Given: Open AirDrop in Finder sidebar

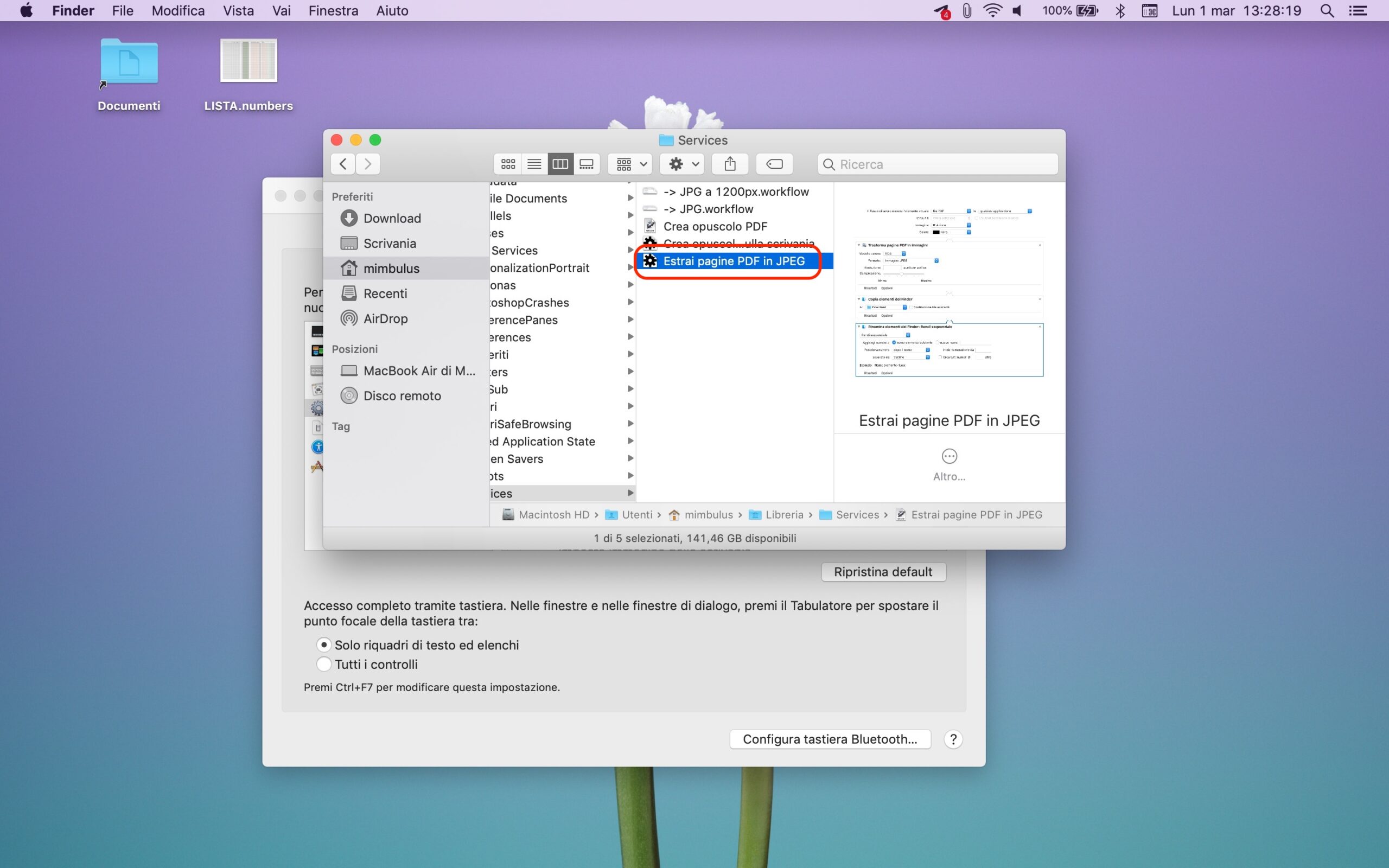Looking at the screenshot, I should coord(385,318).
